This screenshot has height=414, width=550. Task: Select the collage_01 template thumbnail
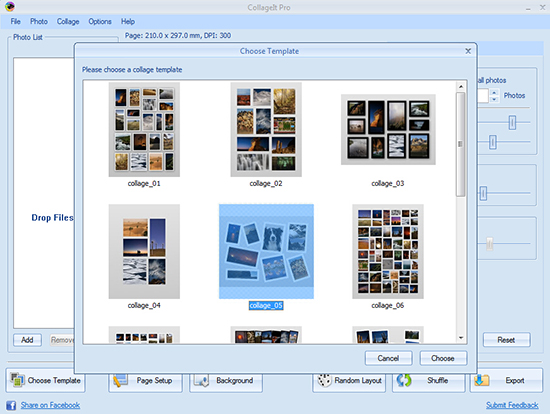pos(144,129)
